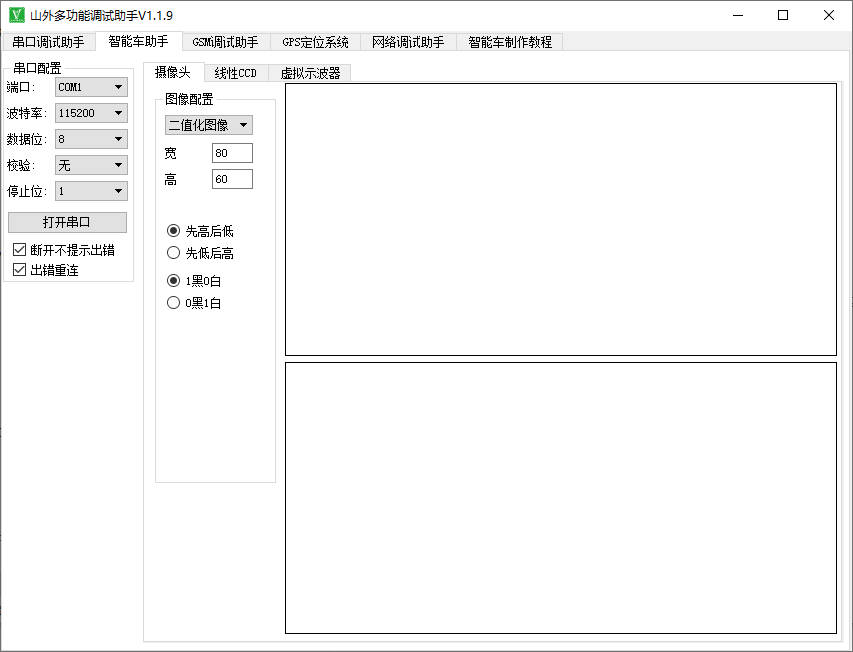
Task: Open the GPS定位系统 tab
Action: 315,42
